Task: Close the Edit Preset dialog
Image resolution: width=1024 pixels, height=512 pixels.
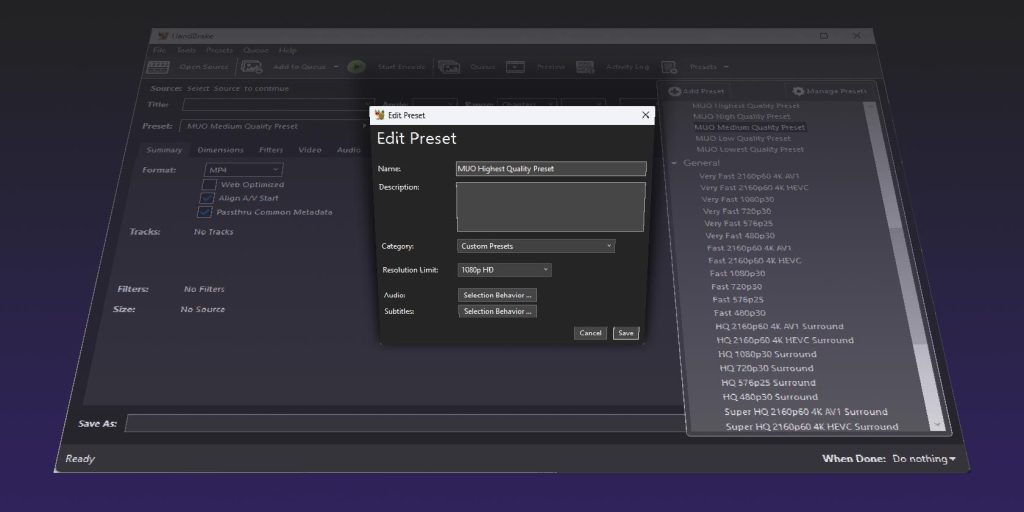Action: tap(645, 115)
